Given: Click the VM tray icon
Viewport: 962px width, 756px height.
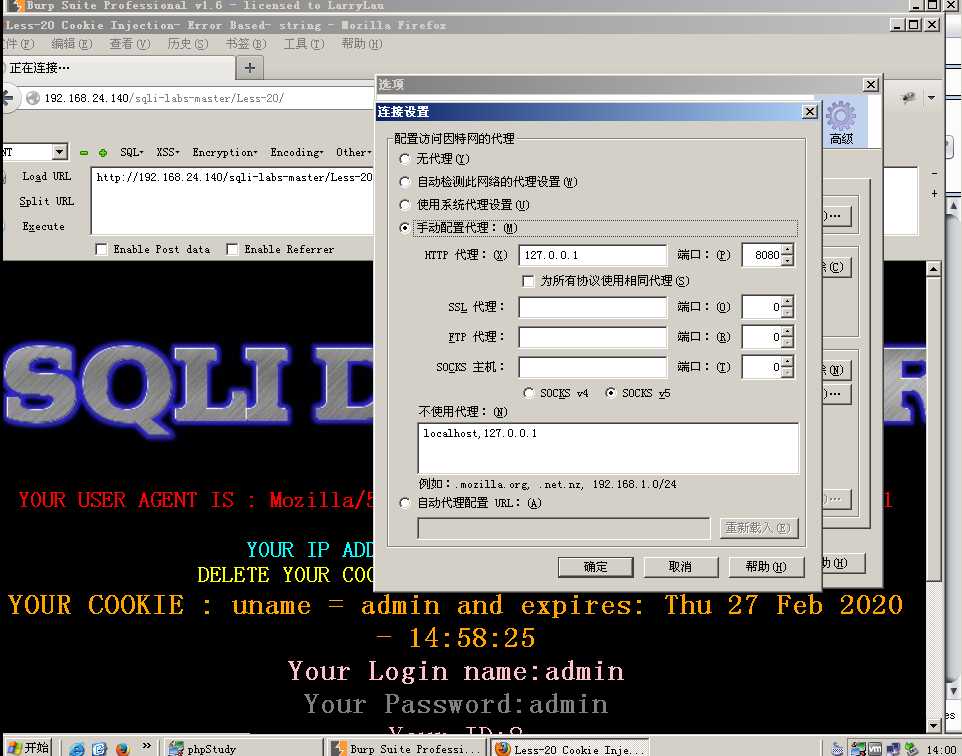Looking at the screenshot, I should 875,749.
